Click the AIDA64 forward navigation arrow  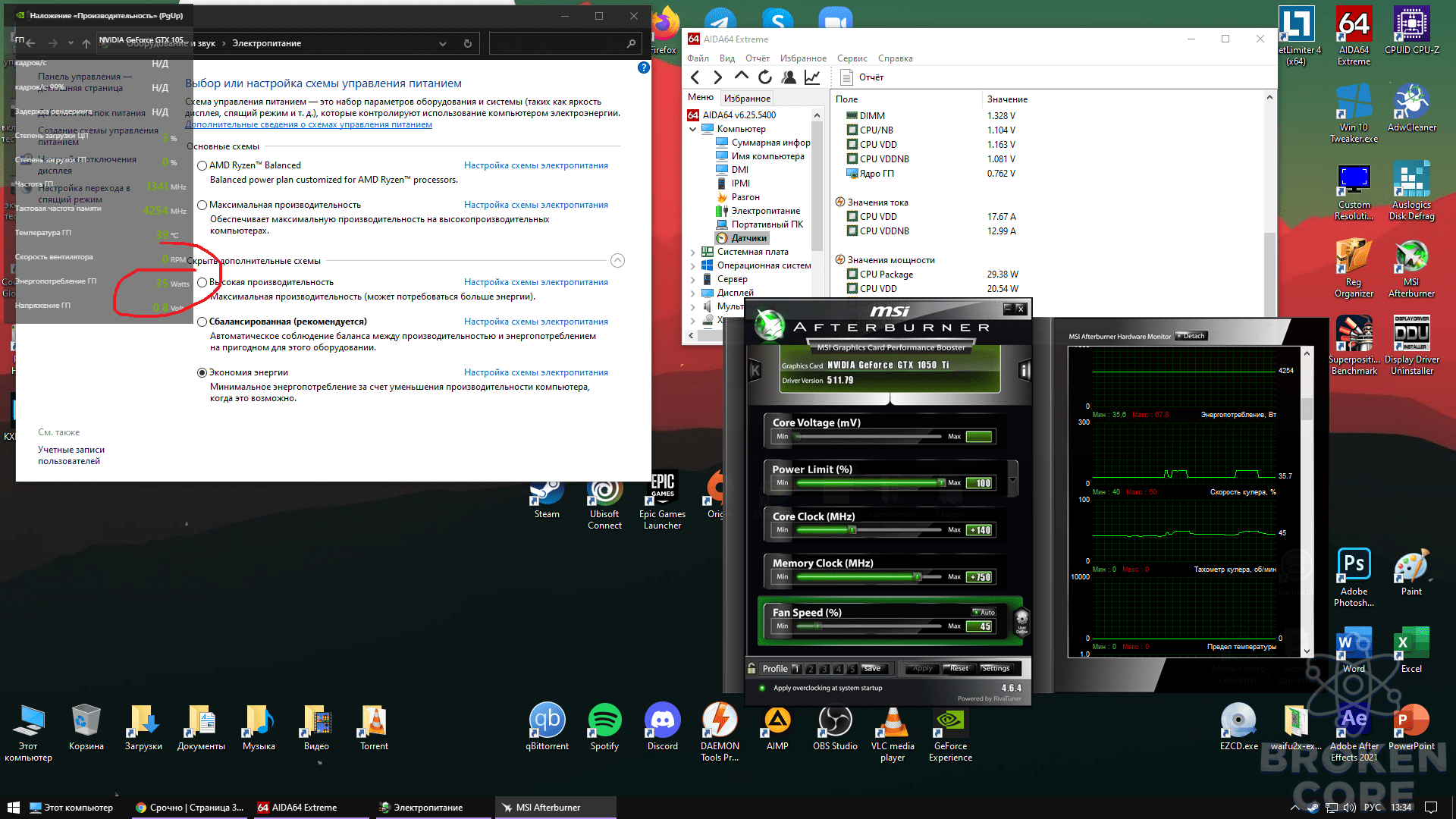point(718,77)
